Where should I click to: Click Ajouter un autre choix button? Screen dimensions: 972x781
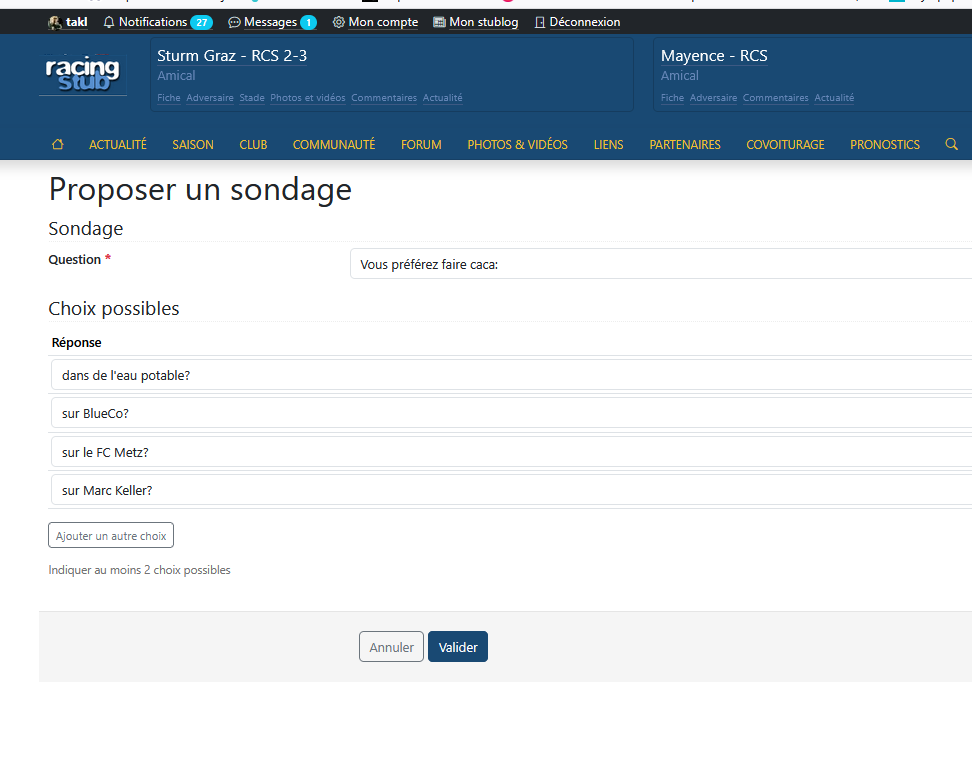pyautogui.click(x=111, y=536)
